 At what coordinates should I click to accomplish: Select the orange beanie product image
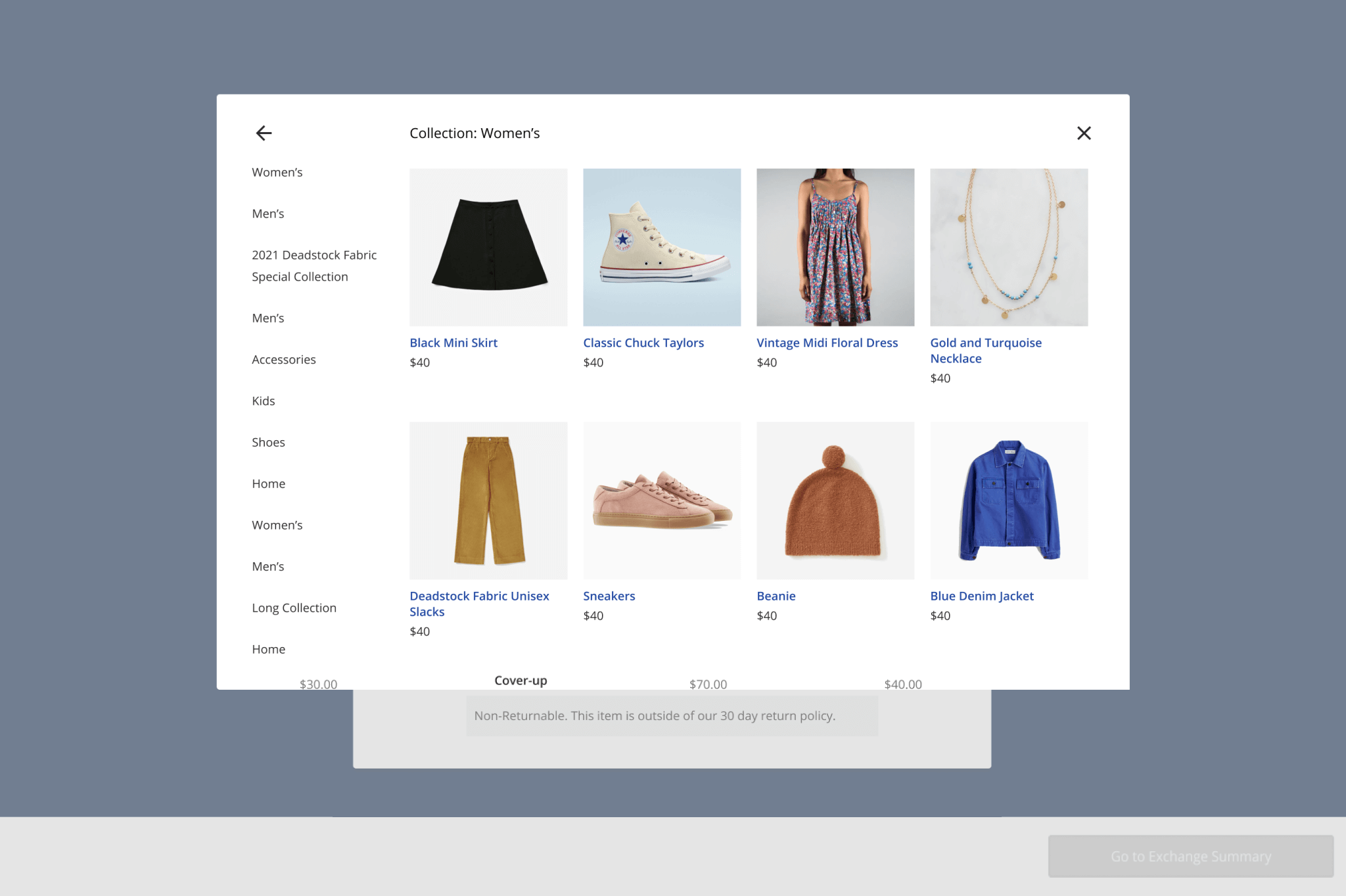point(835,501)
